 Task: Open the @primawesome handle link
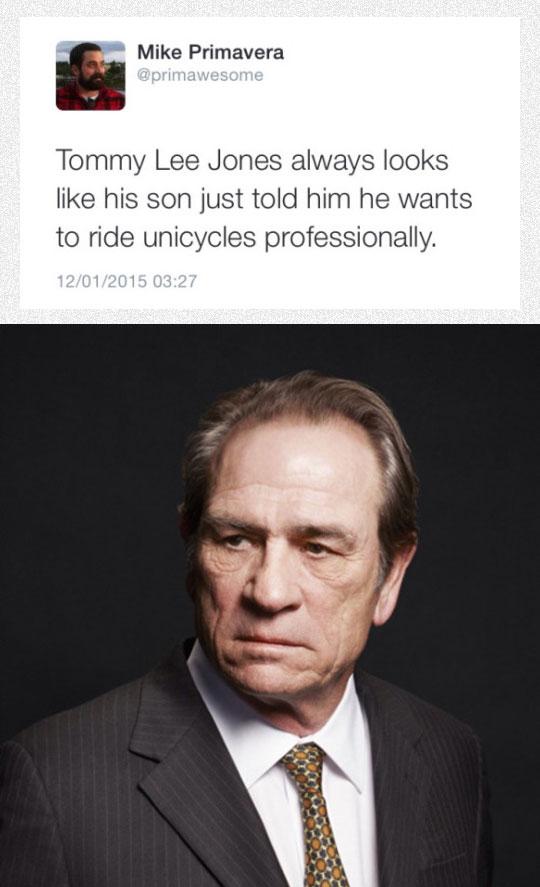coord(200,75)
